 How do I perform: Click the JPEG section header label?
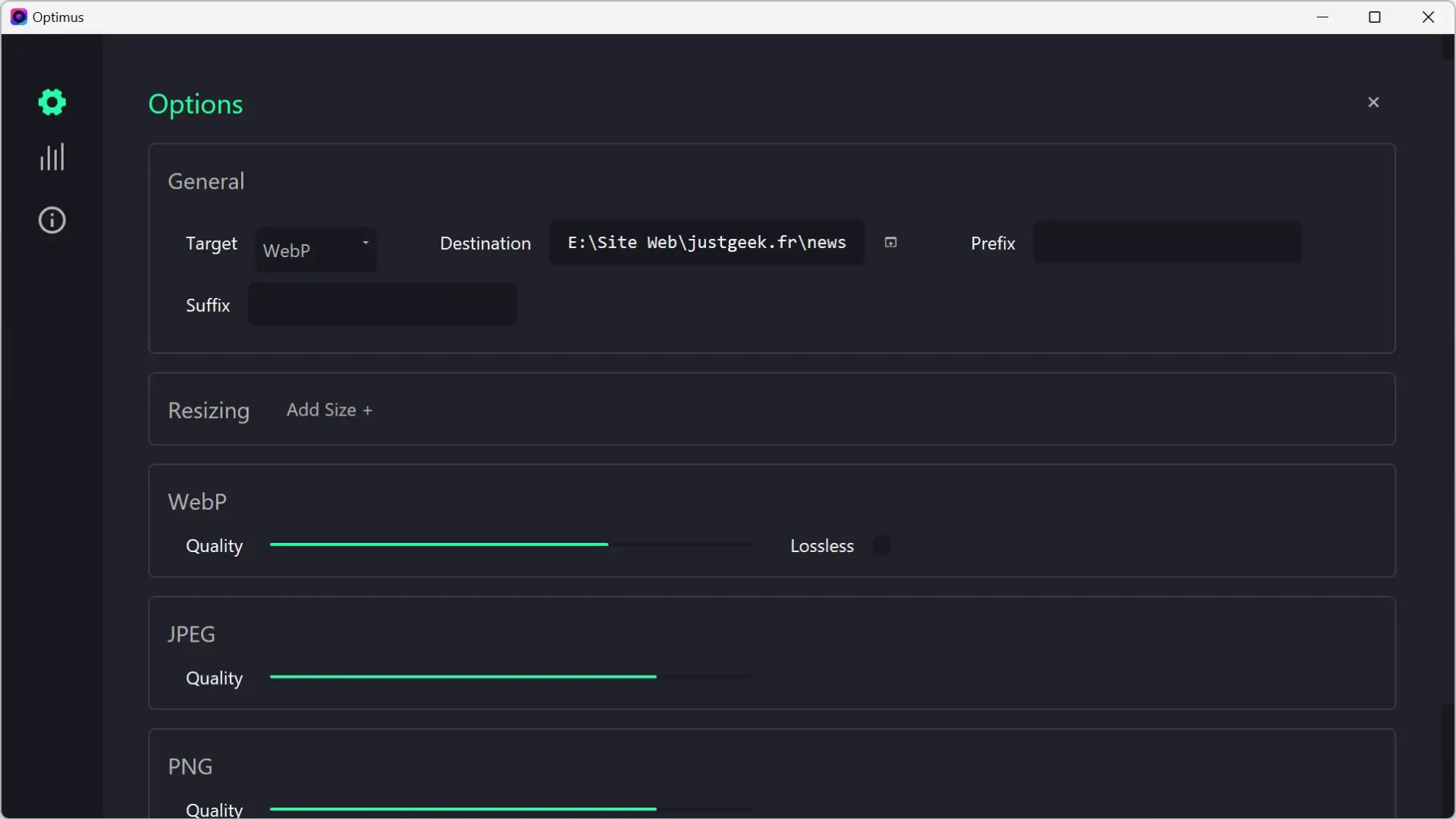[x=192, y=633]
